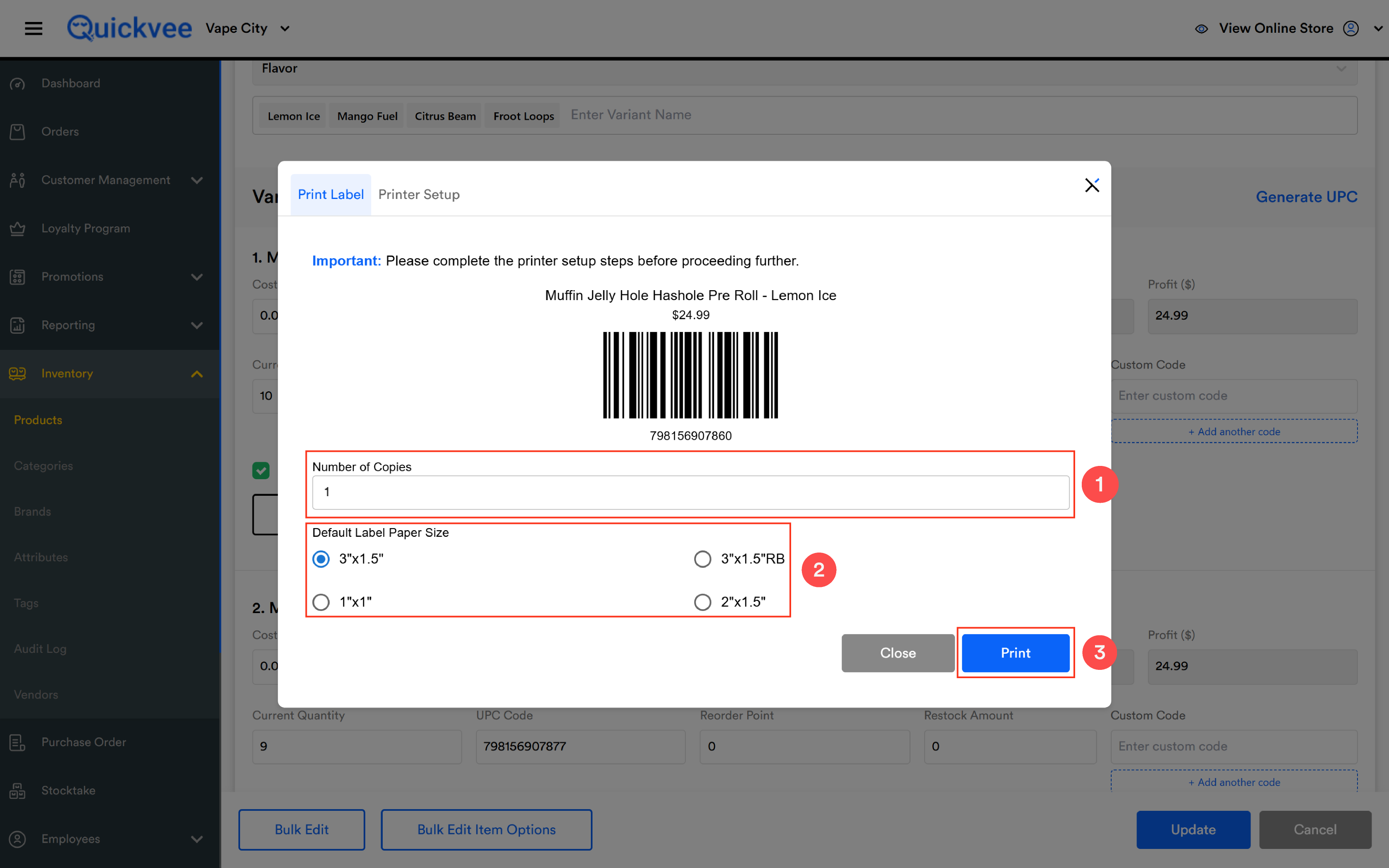
Task: Expand the account menu chevron
Action: [x=1377, y=28]
